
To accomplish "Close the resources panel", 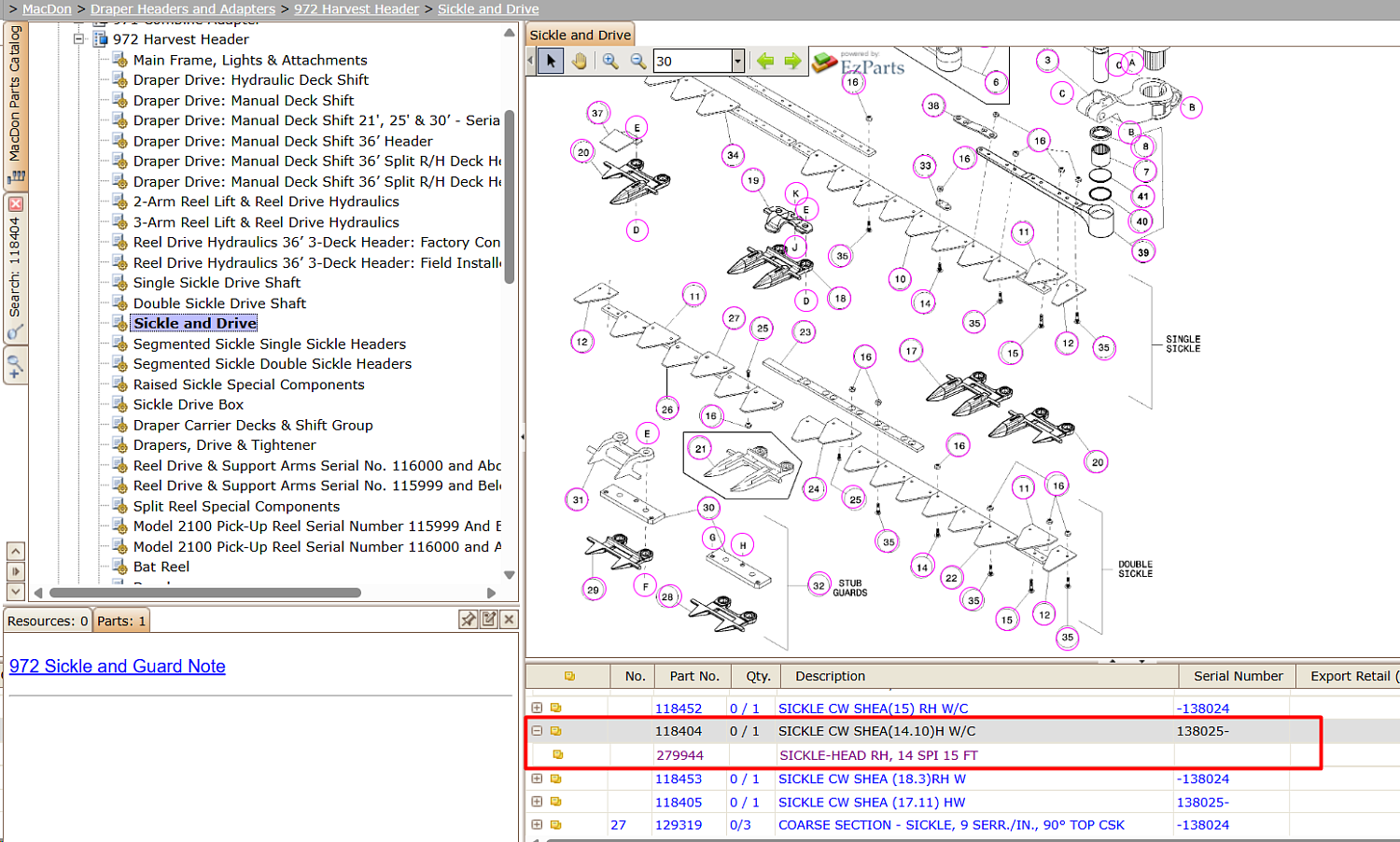I will [x=509, y=619].
